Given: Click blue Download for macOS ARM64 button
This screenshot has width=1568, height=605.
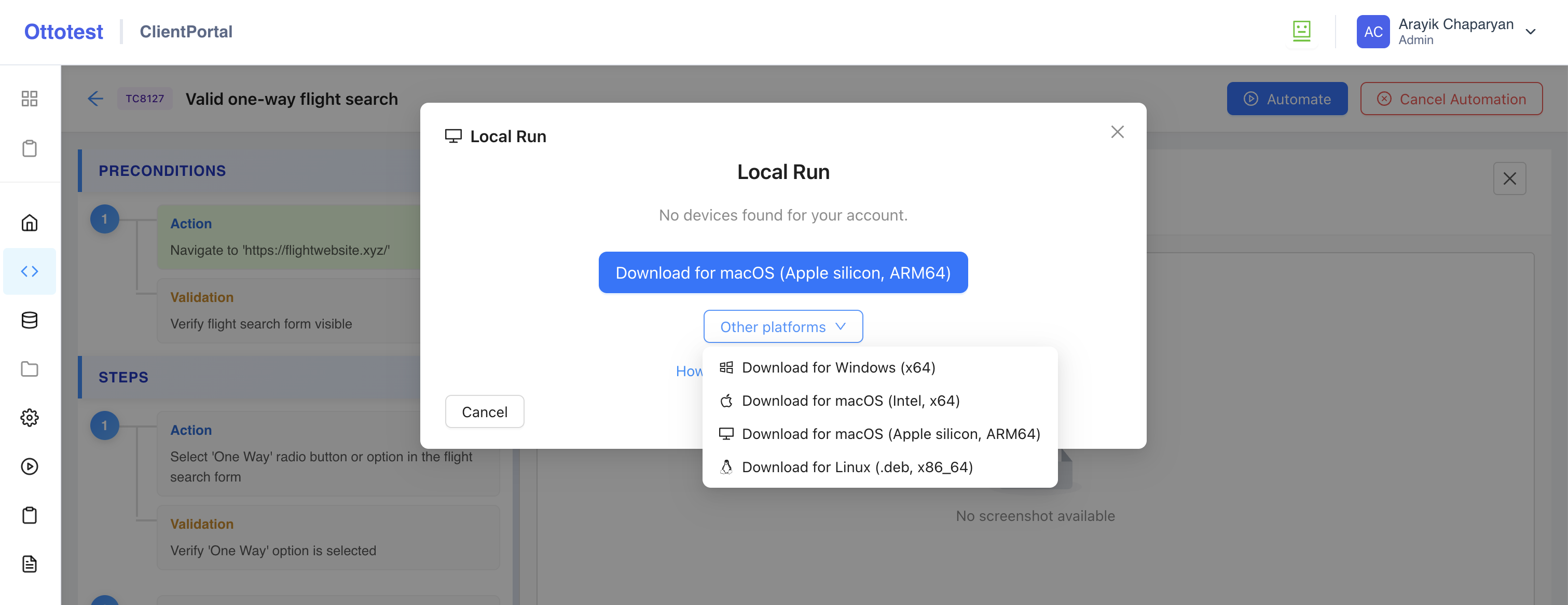Looking at the screenshot, I should 783,273.
